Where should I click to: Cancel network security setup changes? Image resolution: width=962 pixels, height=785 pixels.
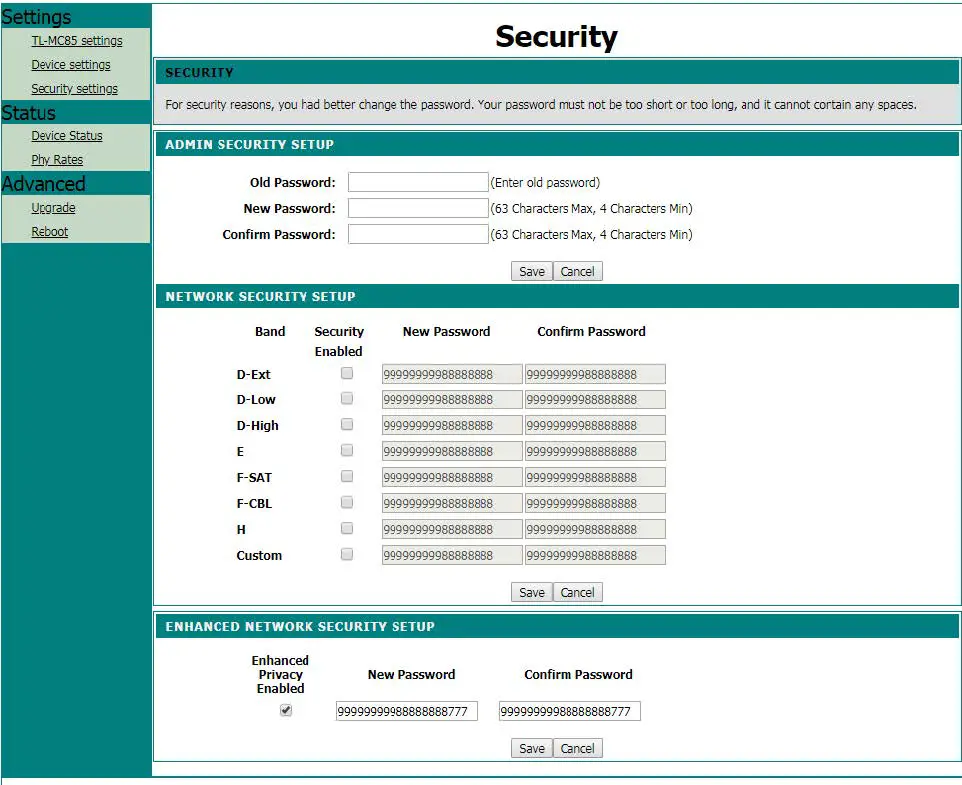[577, 592]
